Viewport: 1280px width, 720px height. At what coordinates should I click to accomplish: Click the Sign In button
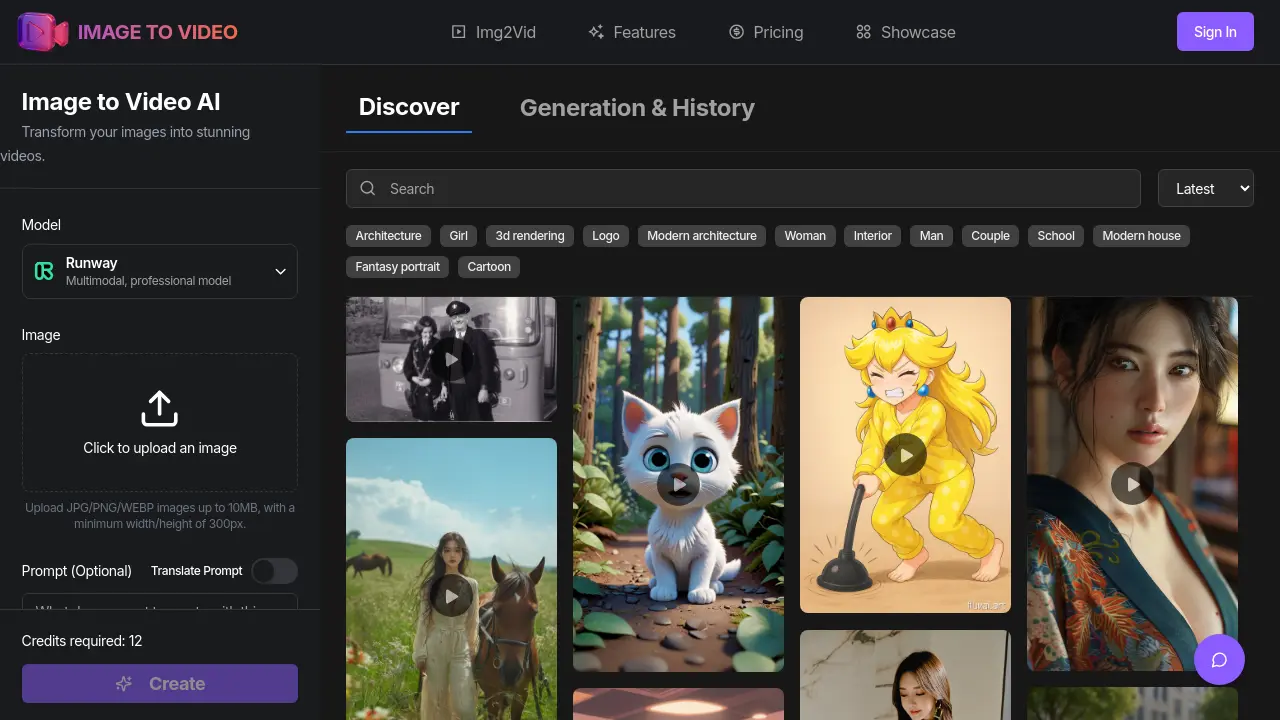1215,32
